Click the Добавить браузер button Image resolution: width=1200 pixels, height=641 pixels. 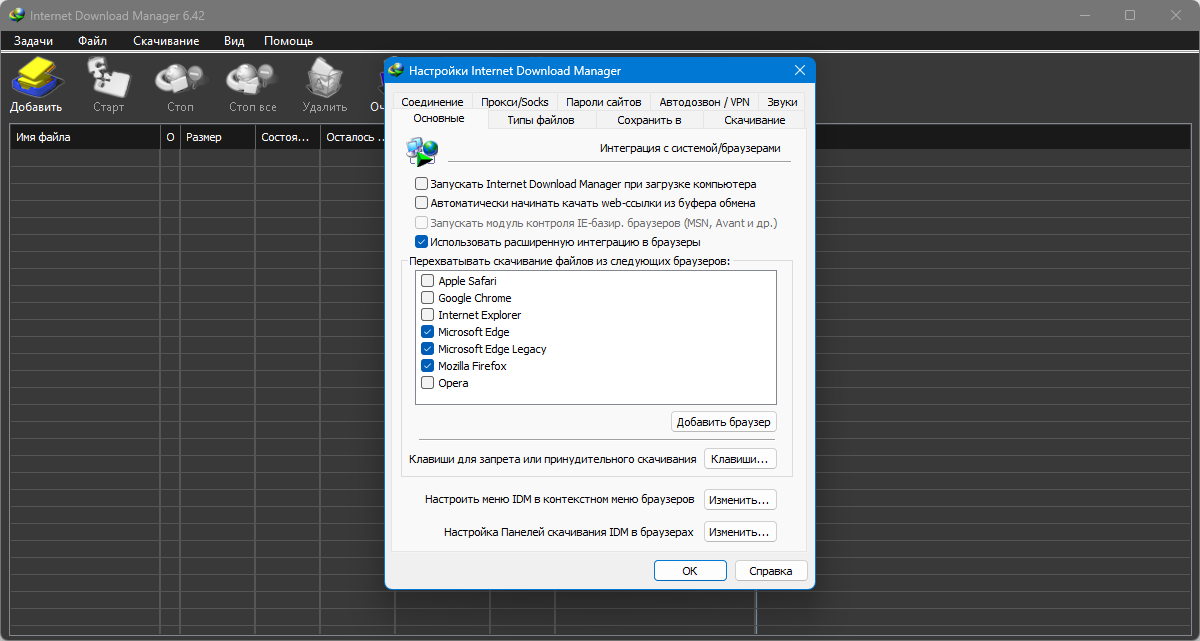click(x=723, y=422)
